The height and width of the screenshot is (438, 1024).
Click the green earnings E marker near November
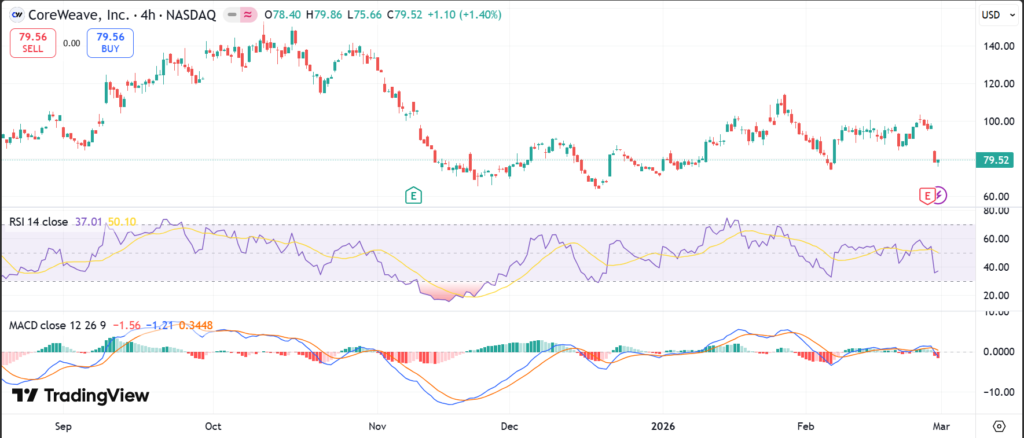point(411,194)
